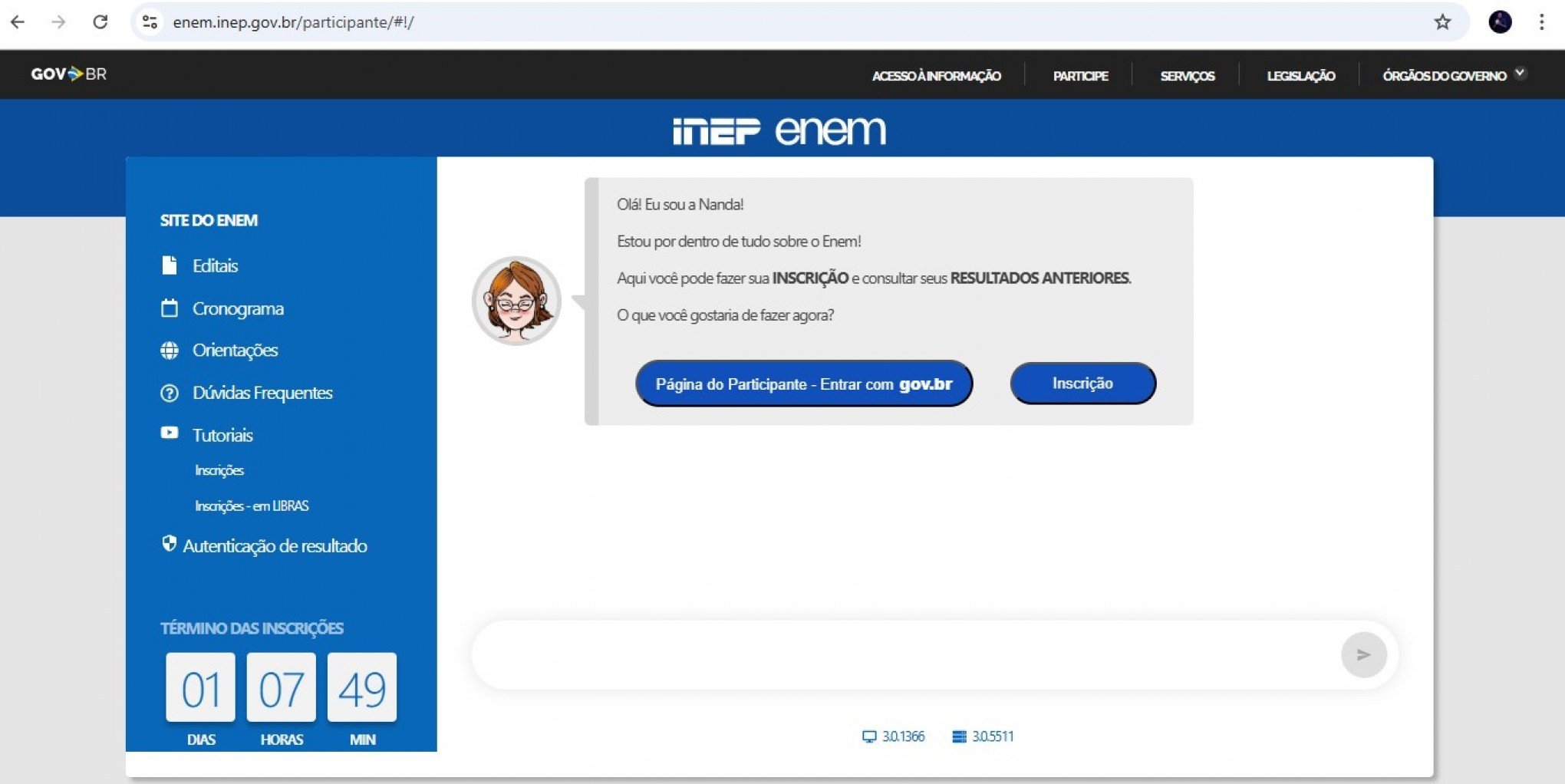Click the Tutoriais video icon
The image size is (1565, 784).
170,433
